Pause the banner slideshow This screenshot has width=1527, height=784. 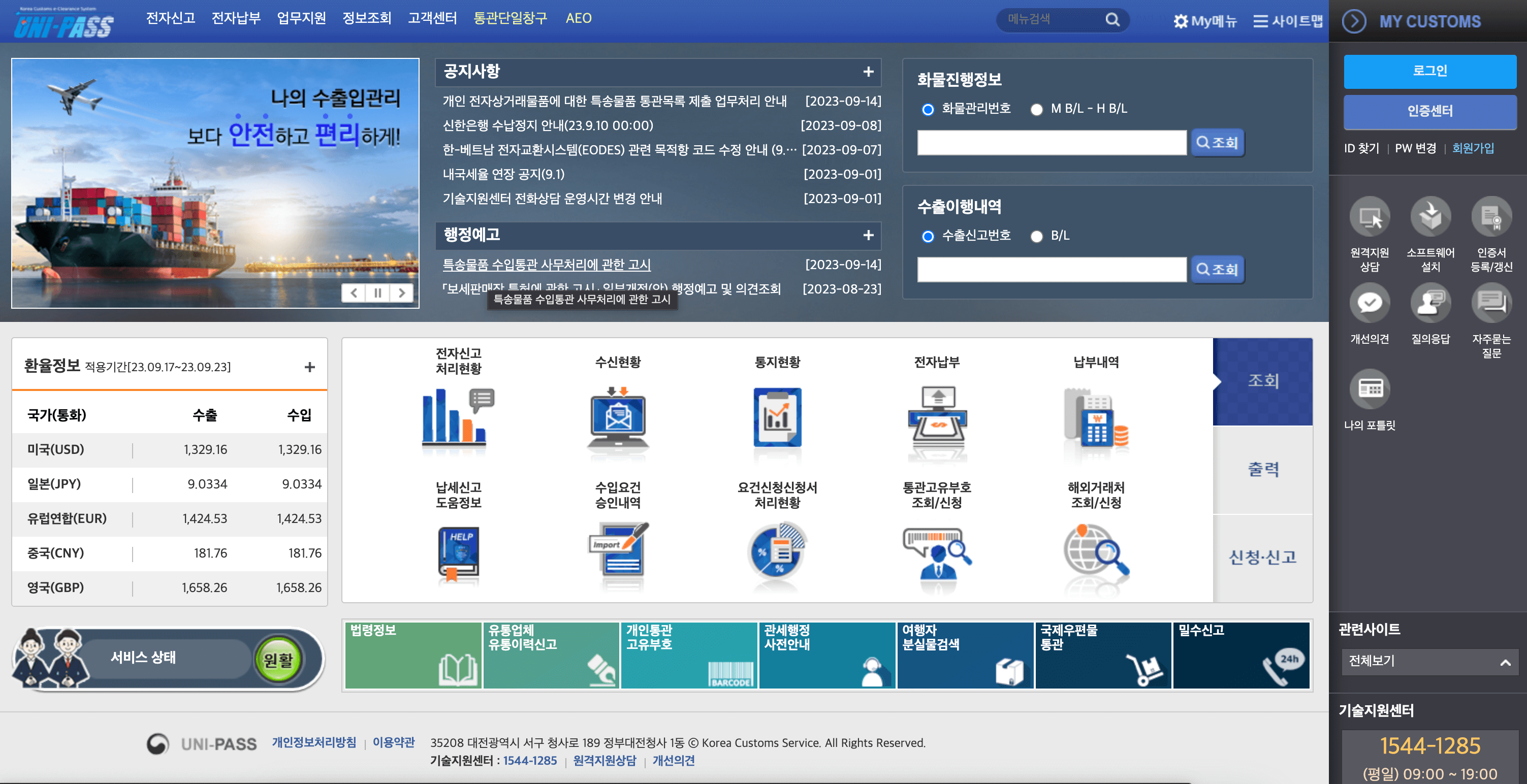pos(377,293)
